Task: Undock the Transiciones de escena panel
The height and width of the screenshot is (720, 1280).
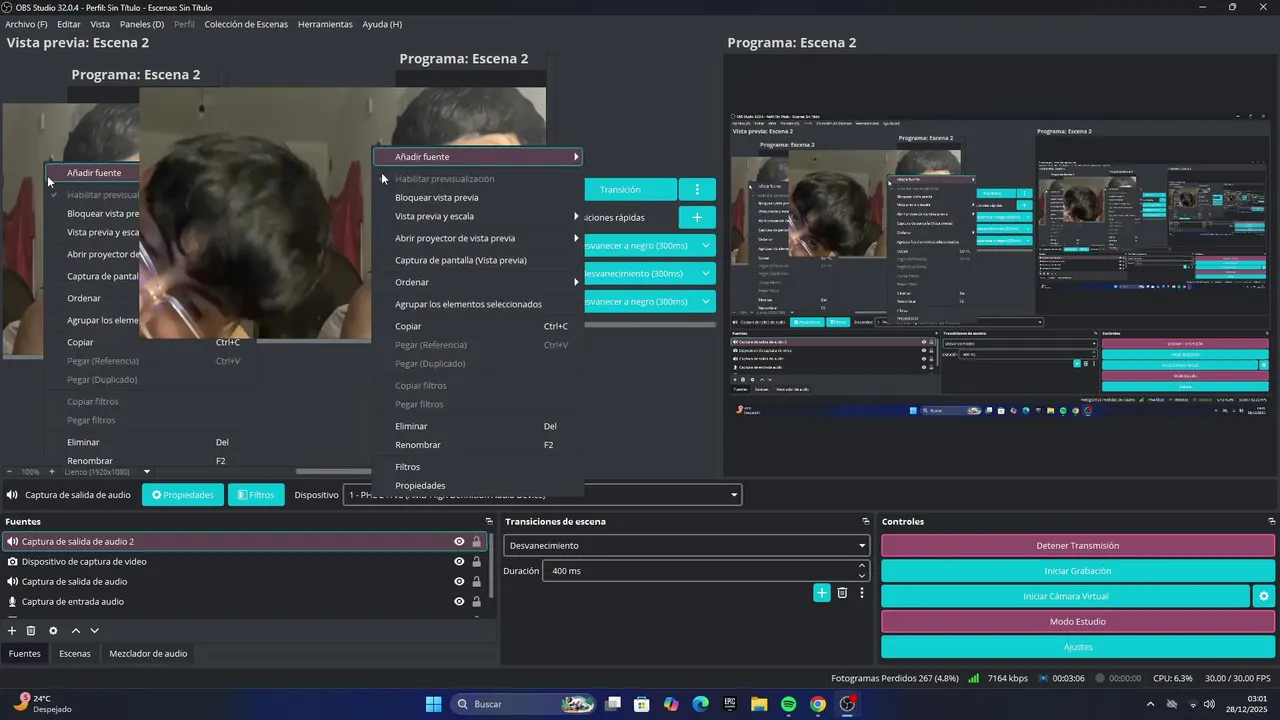Action: point(866,522)
